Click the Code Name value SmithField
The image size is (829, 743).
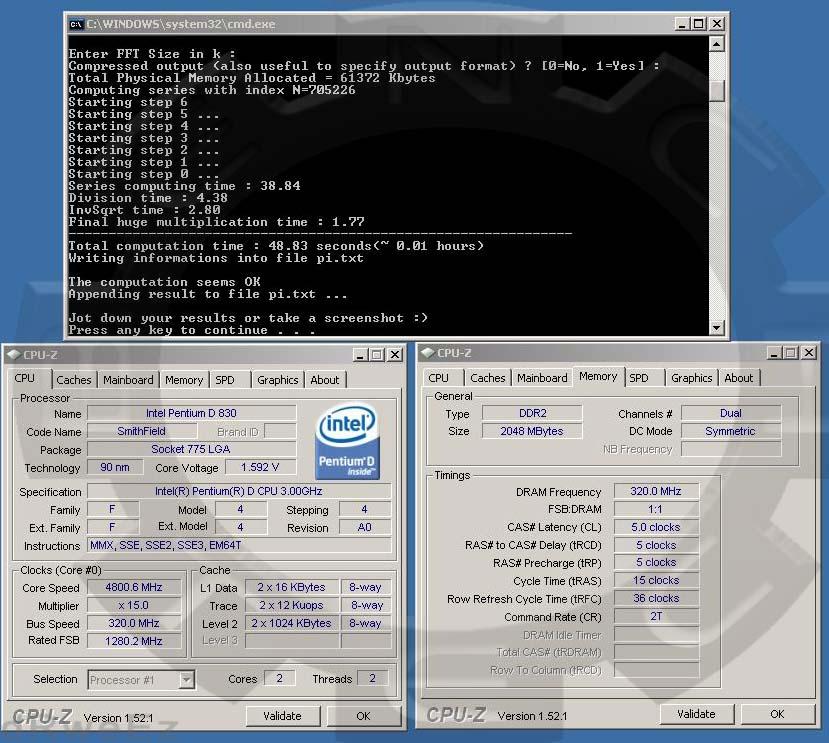141,431
